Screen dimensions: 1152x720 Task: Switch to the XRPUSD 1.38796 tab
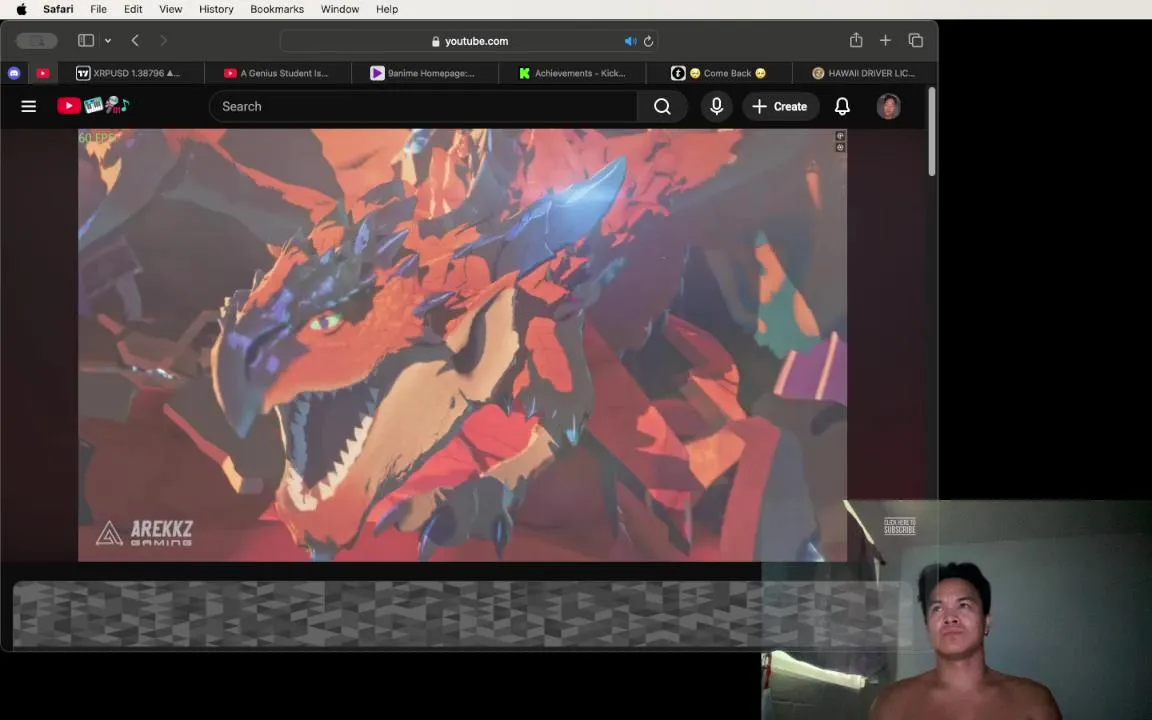(131, 73)
